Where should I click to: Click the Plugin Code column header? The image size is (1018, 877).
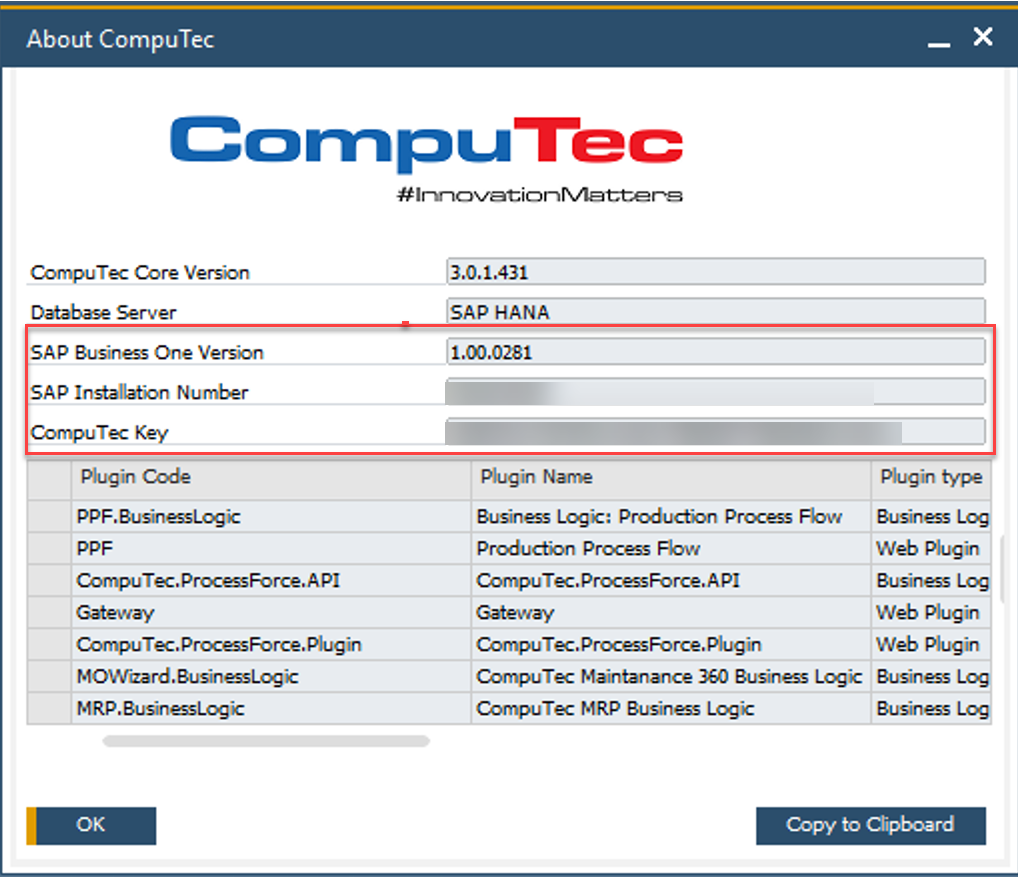coord(270,477)
